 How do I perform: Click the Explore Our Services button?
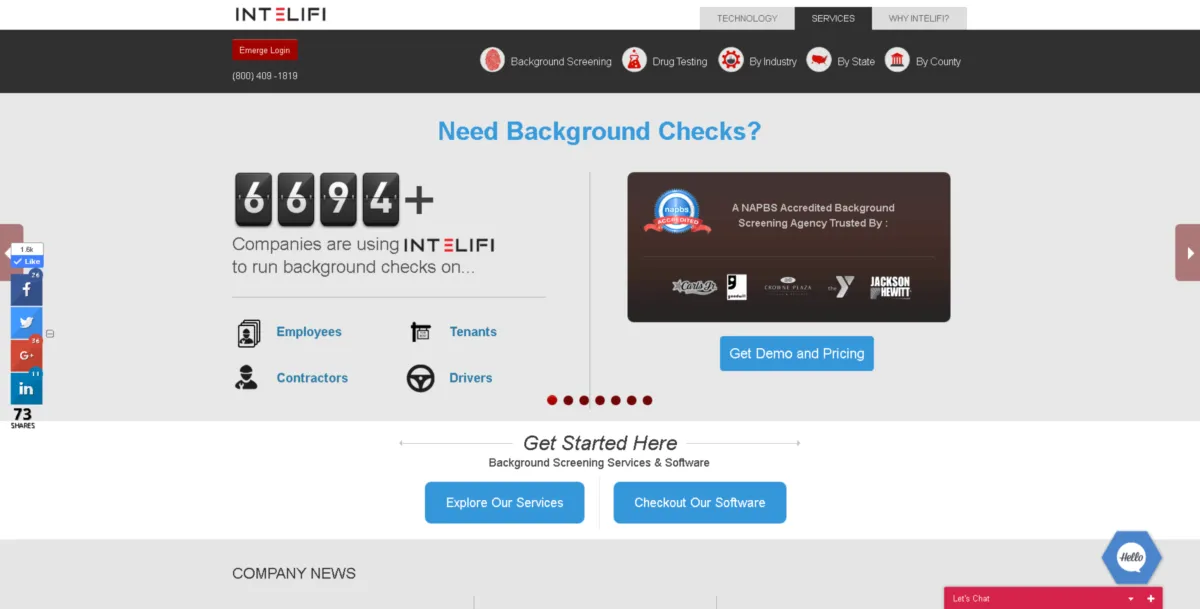coord(505,502)
